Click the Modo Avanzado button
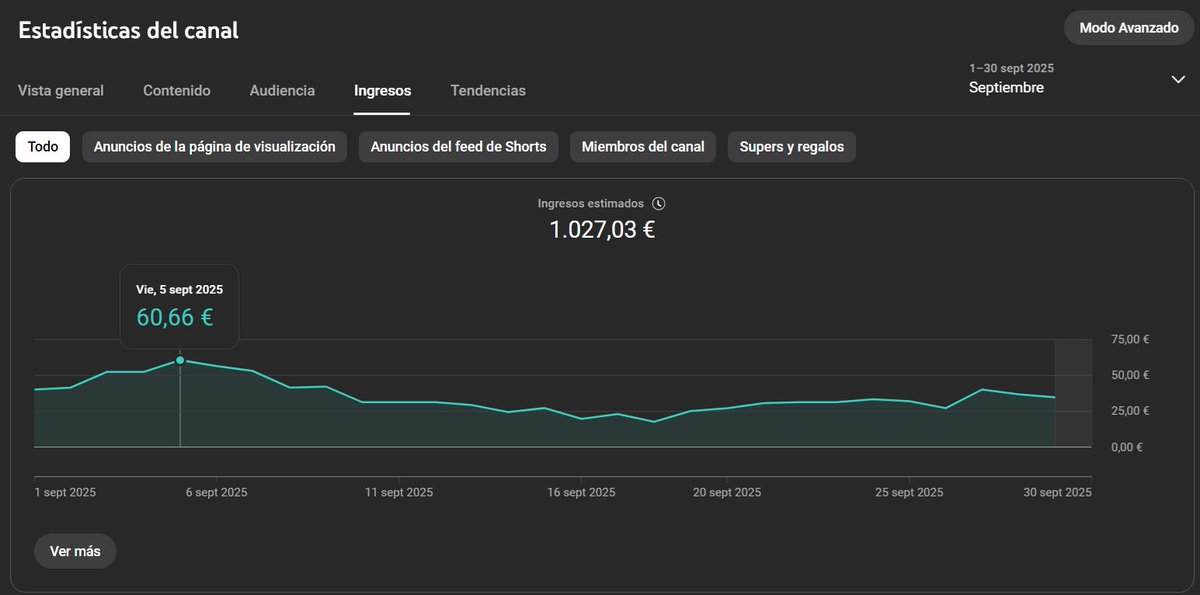This screenshot has height=595, width=1200. (x=1129, y=28)
